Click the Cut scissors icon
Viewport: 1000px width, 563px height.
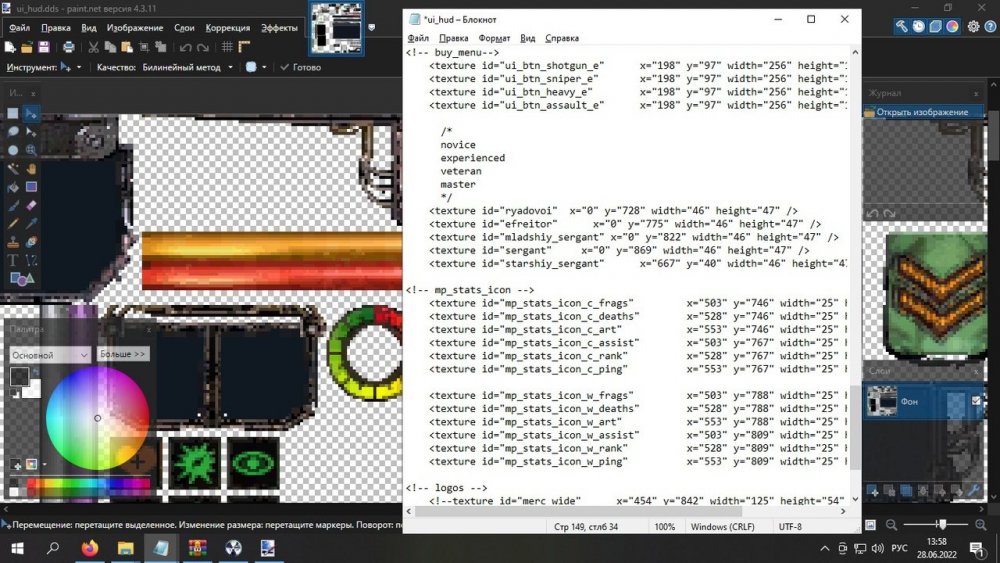[x=93, y=47]
